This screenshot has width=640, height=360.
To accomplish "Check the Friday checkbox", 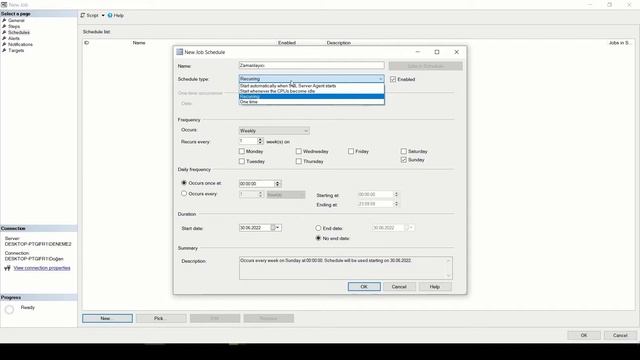I will click(x=351, y=151).
